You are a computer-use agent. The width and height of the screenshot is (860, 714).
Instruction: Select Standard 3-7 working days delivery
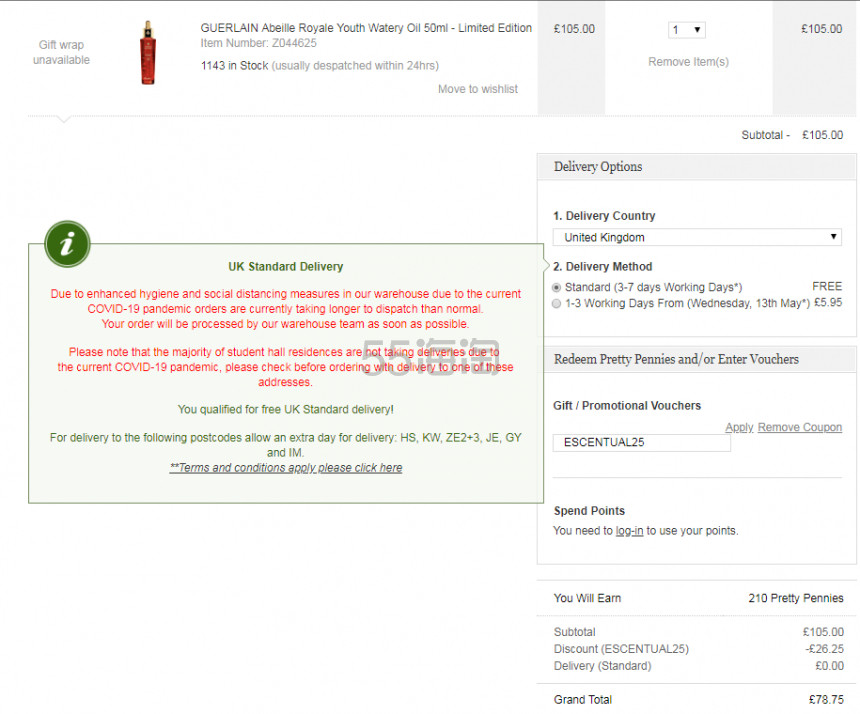pyautogui.click(x=557, y=287)
